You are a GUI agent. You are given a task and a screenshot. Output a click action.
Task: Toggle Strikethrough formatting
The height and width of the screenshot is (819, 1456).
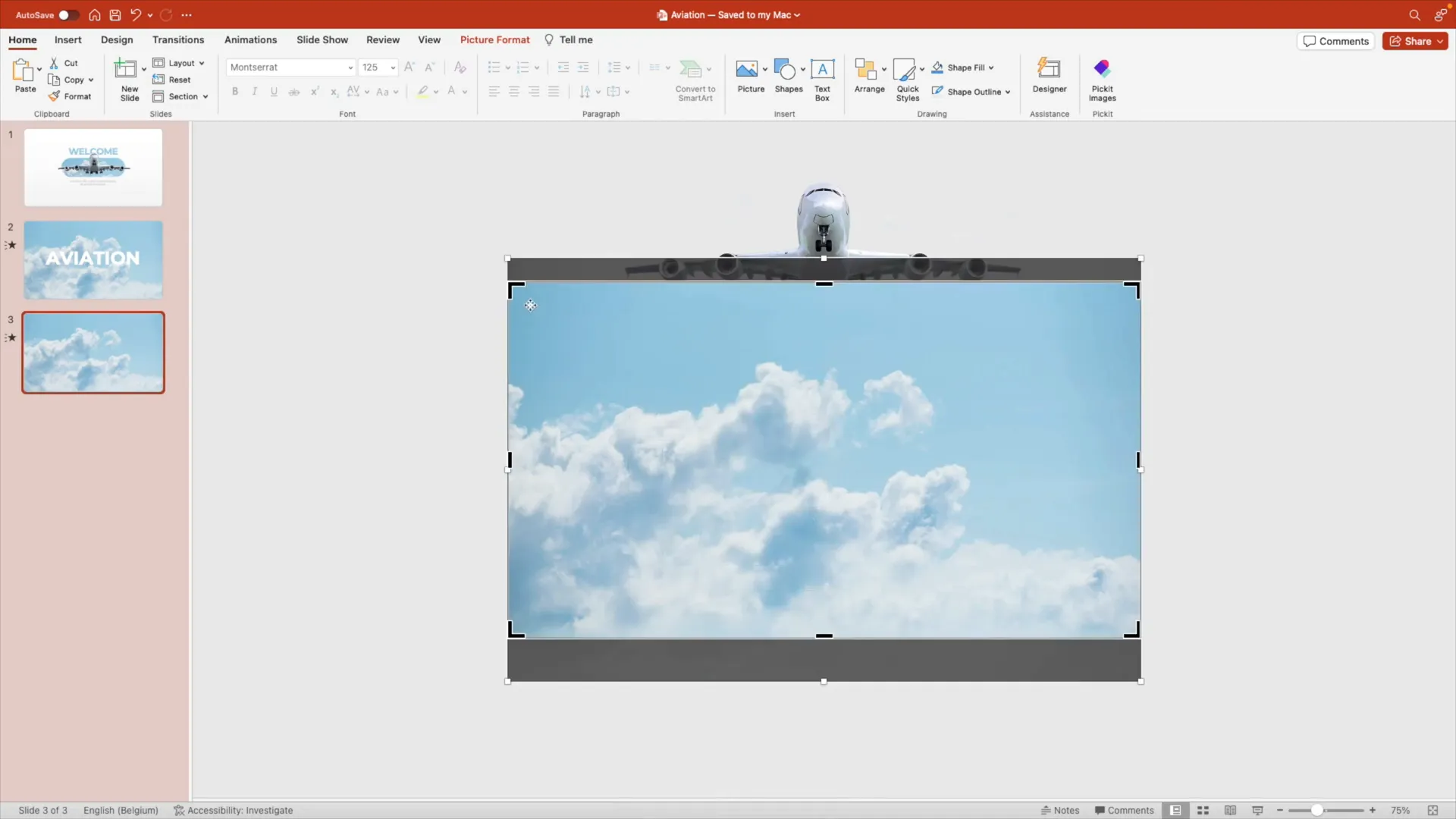pyautogui.click(x=294, y=92)
